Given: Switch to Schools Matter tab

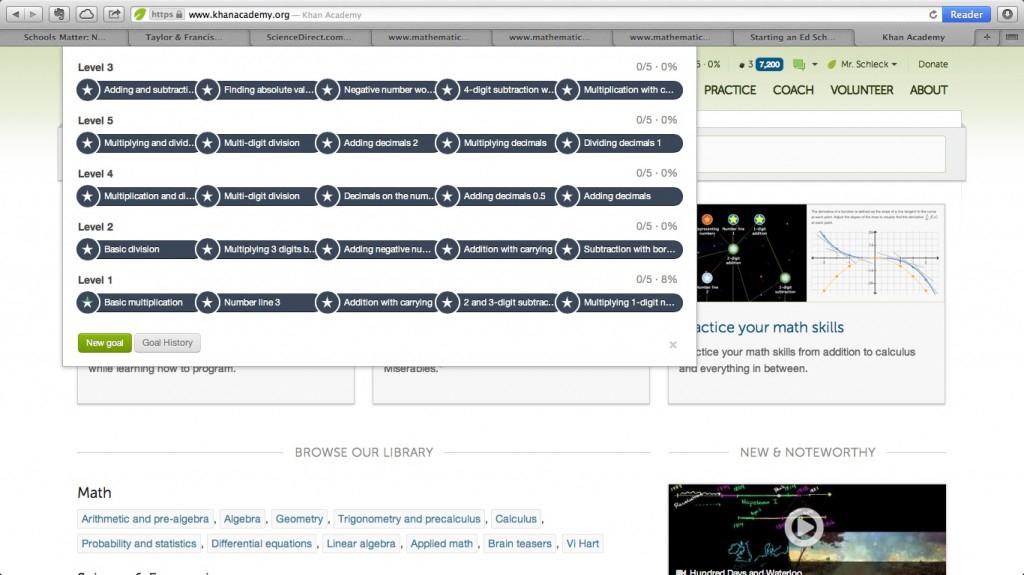Looking at the screenshot, I should 64,37.
